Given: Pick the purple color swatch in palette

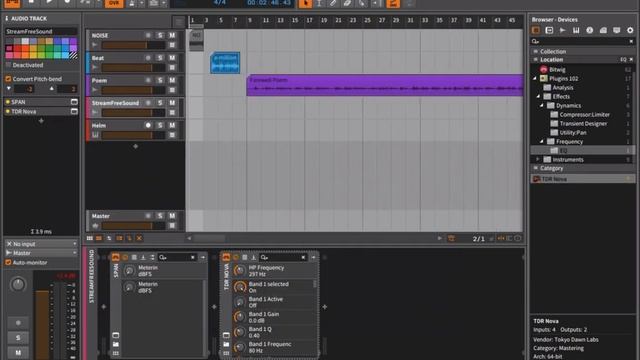Looking at the screenshot, I should (x=73, y=41).
